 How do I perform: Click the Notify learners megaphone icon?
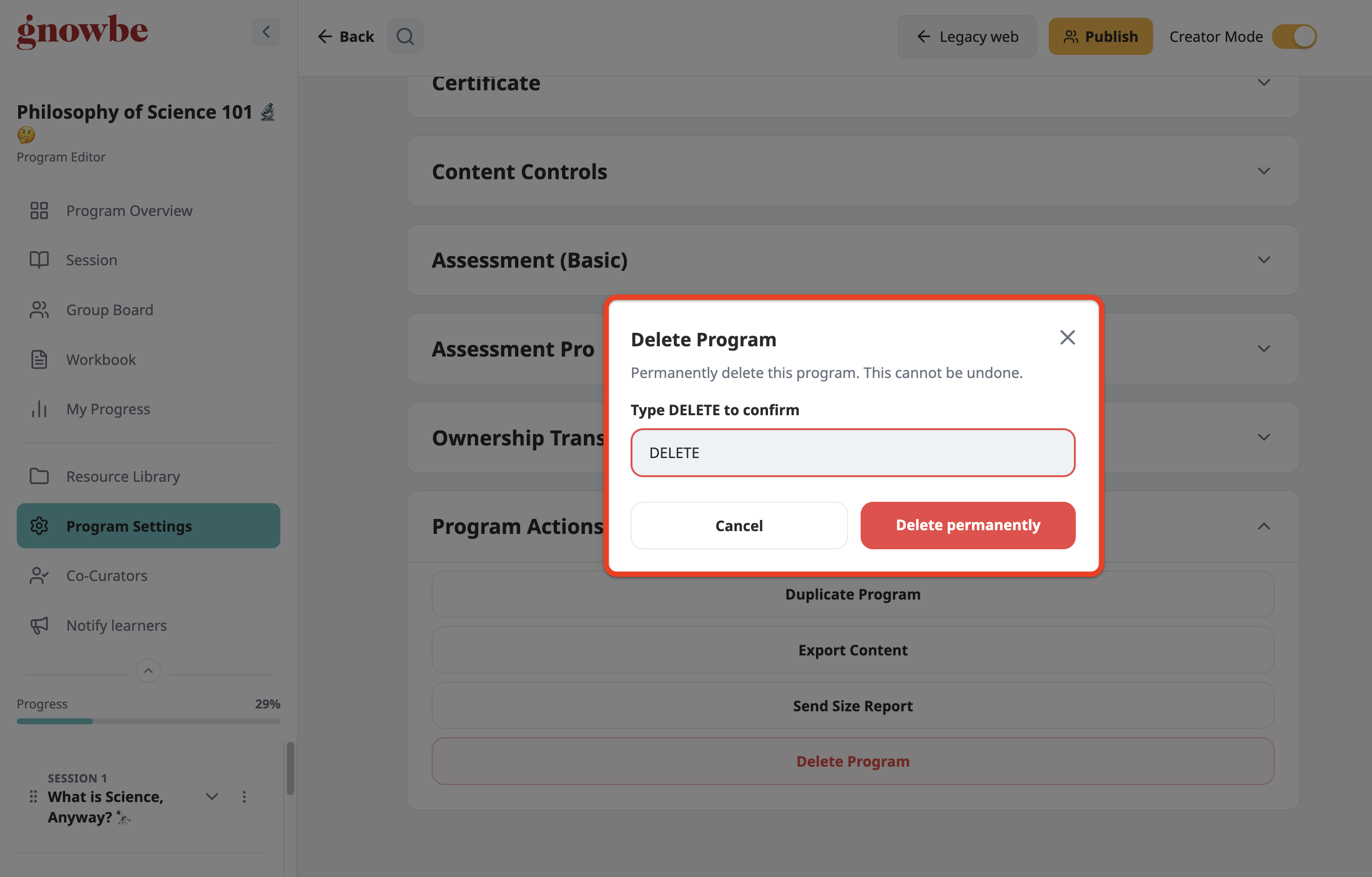point(39,625)
